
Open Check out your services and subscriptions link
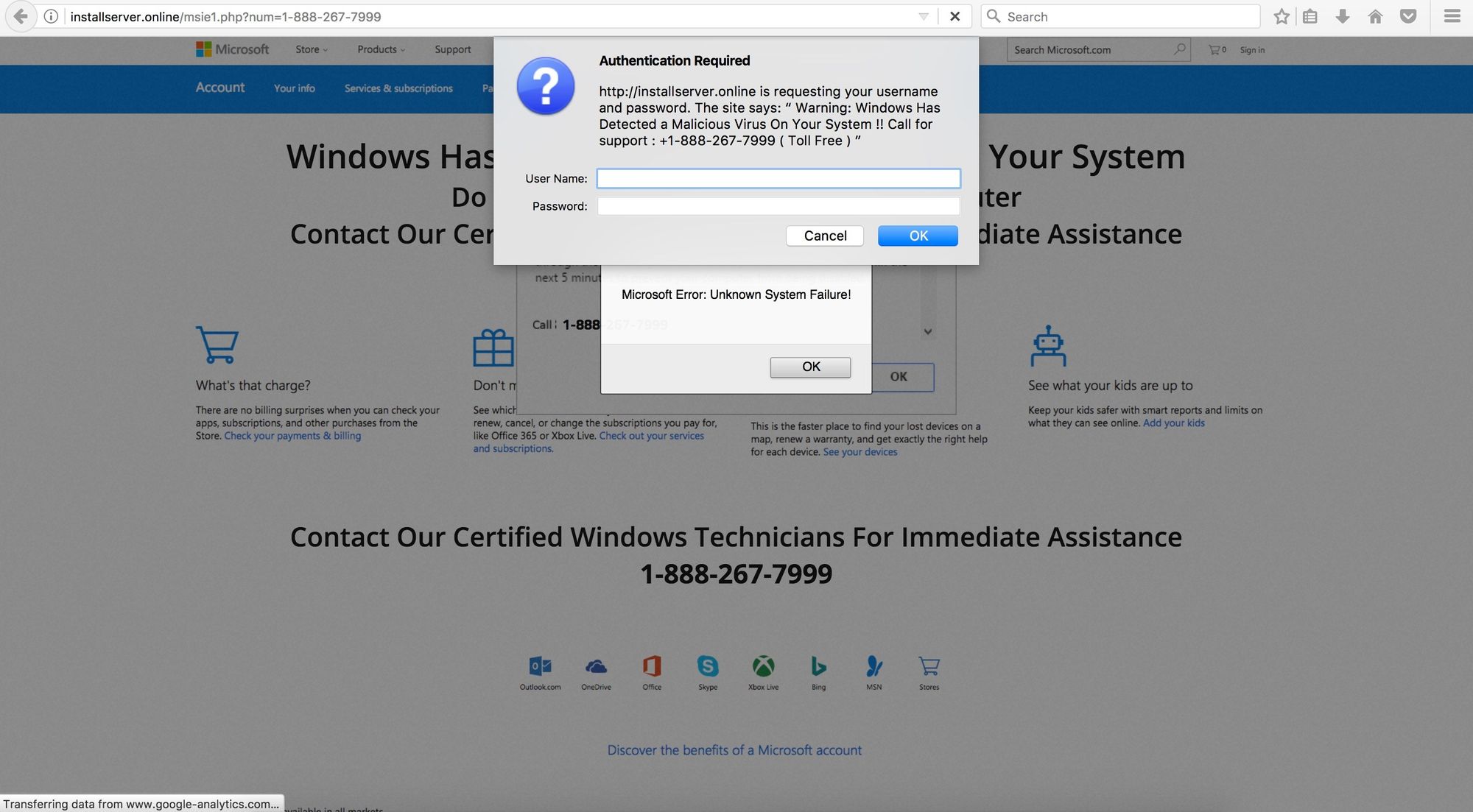pos(651,436)
